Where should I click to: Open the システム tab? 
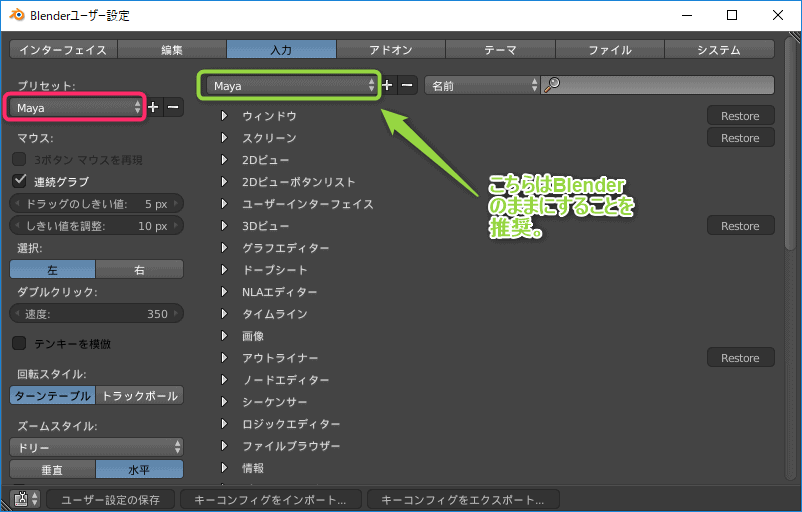coord(719,49)
